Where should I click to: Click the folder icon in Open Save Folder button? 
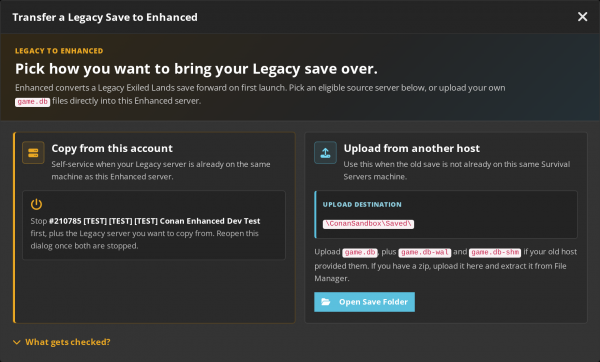point(326,302)
